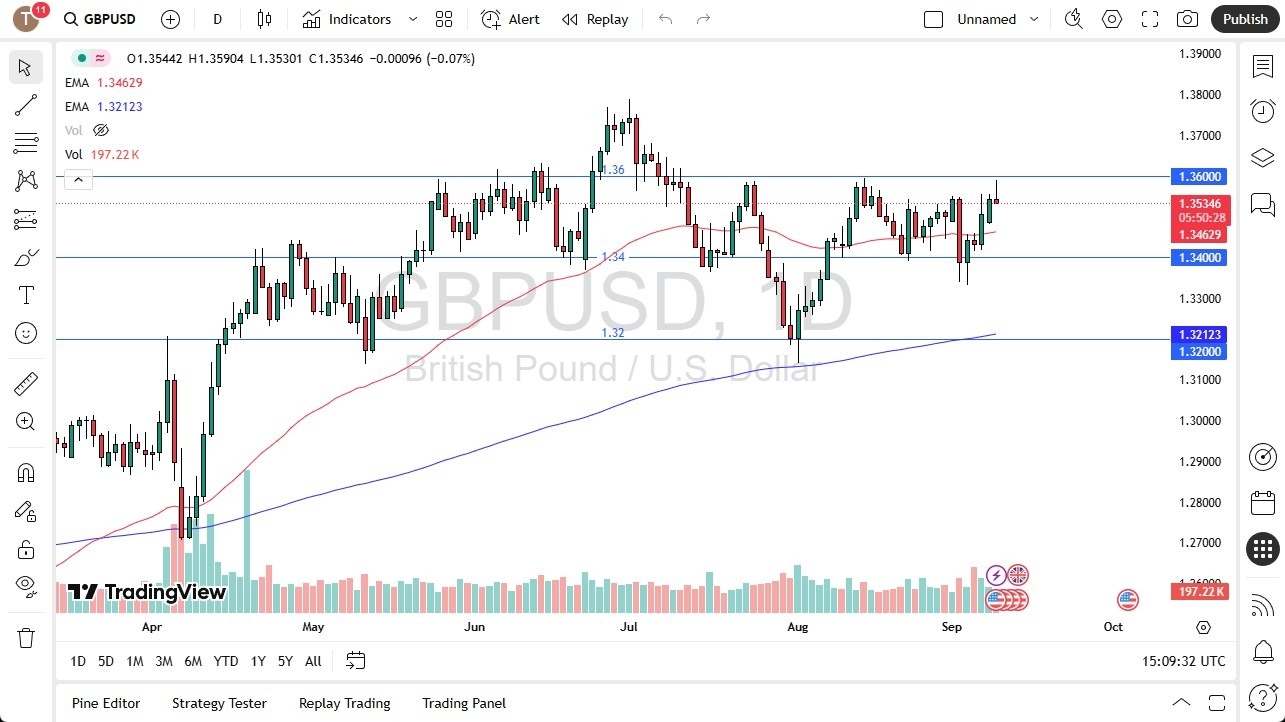The width and height of the screenshot is (1285, 722).
Task: Pick the Text annotation tool
Action: pos(26,295)
